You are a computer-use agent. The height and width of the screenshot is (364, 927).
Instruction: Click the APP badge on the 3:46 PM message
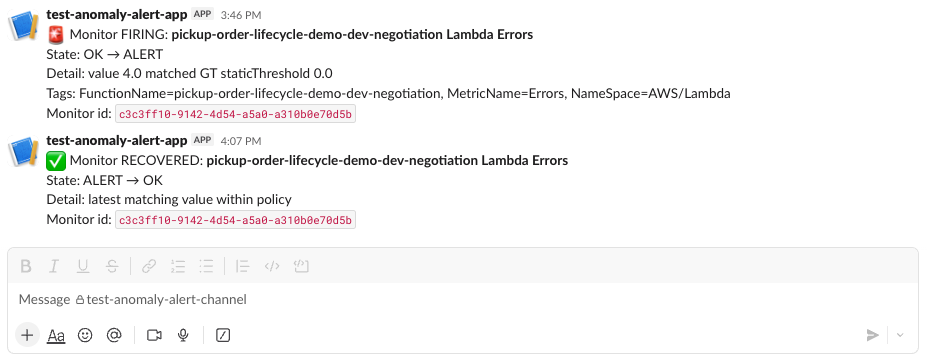(203, 14)
